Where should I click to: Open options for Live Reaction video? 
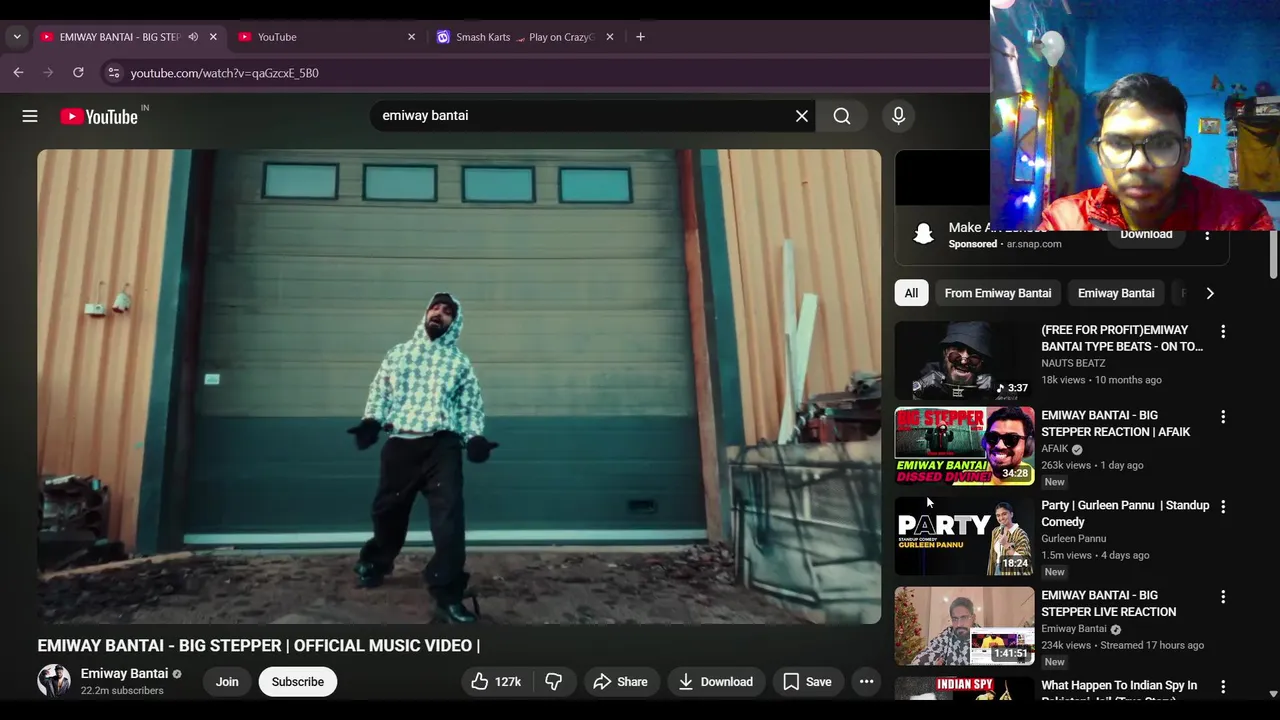click(x=1222, y=597)
